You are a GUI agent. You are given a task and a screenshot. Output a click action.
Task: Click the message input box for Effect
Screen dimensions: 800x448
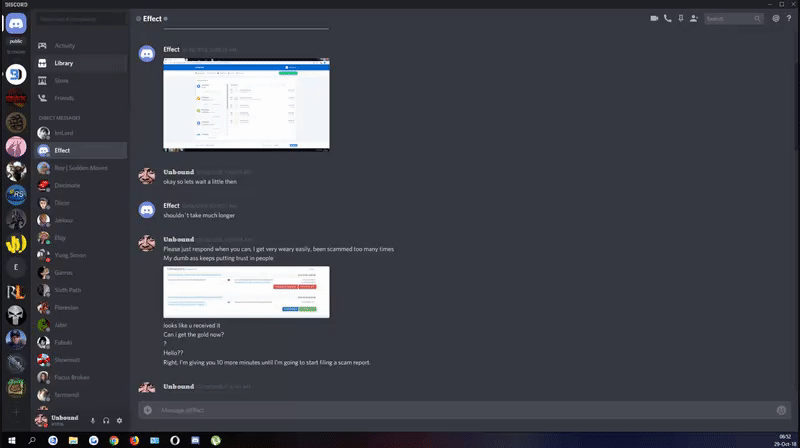coord(464,410)
